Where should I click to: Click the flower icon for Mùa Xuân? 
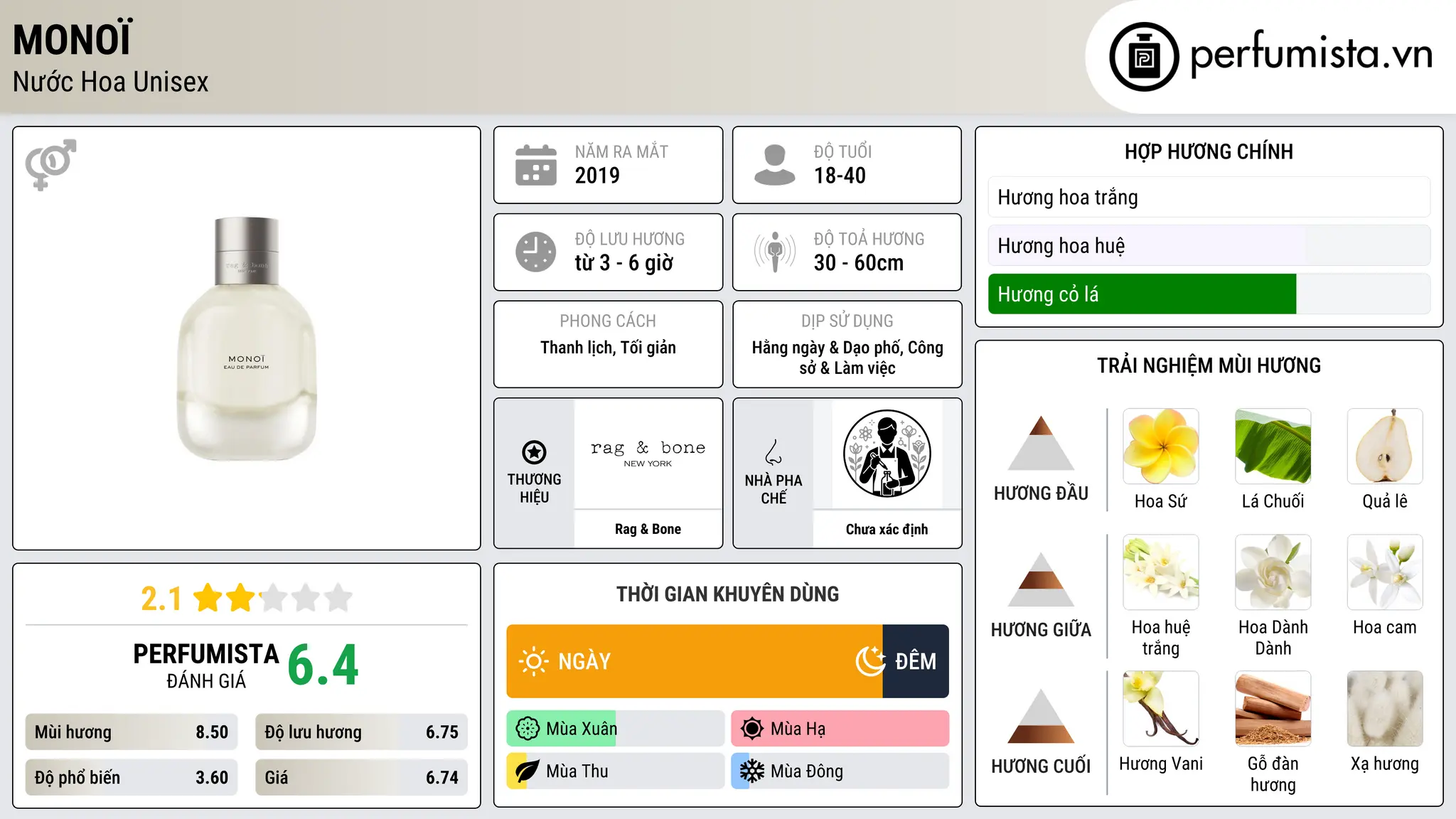click(528, 729)
